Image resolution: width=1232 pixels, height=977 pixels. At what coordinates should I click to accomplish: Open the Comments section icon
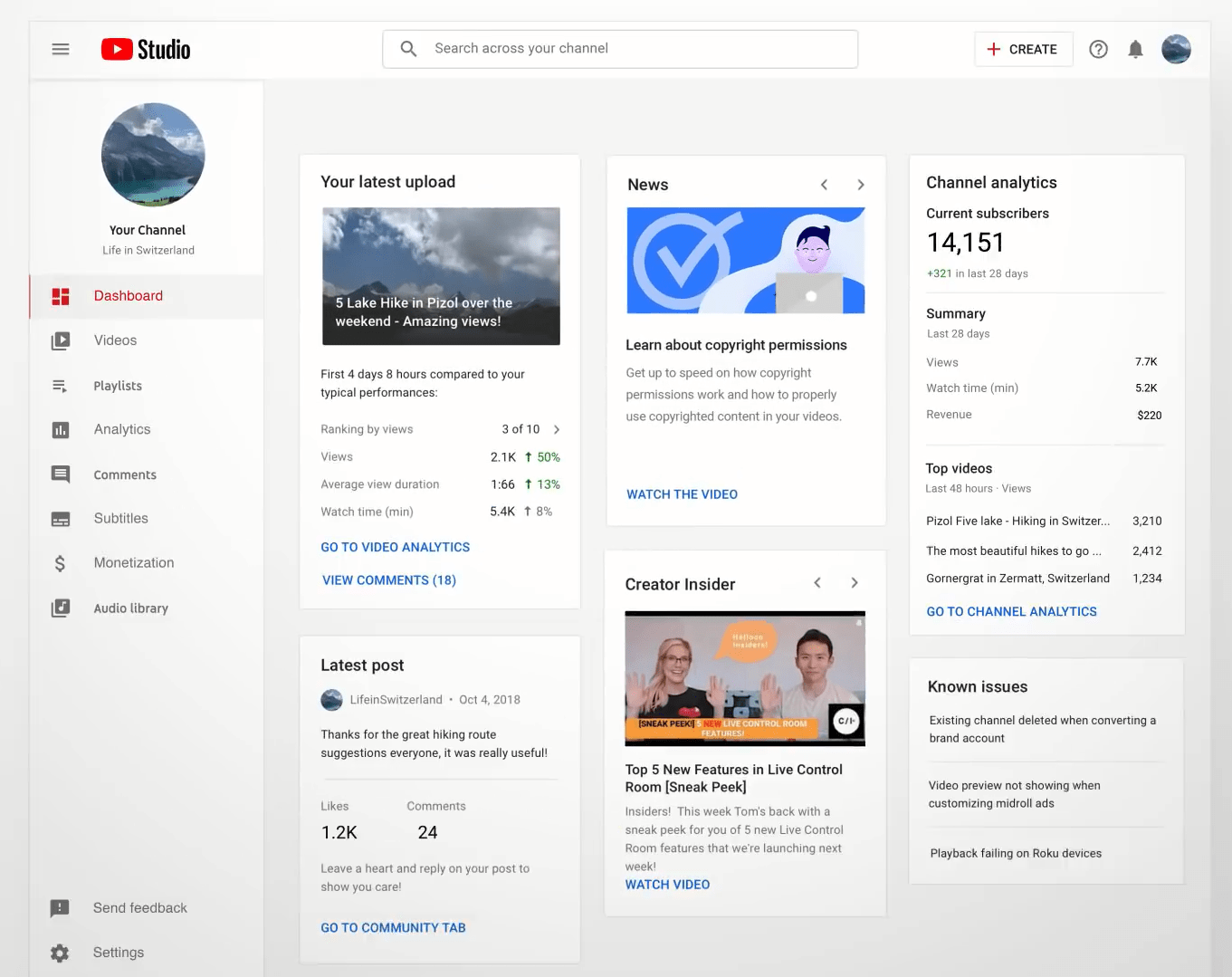coord(60,474)
